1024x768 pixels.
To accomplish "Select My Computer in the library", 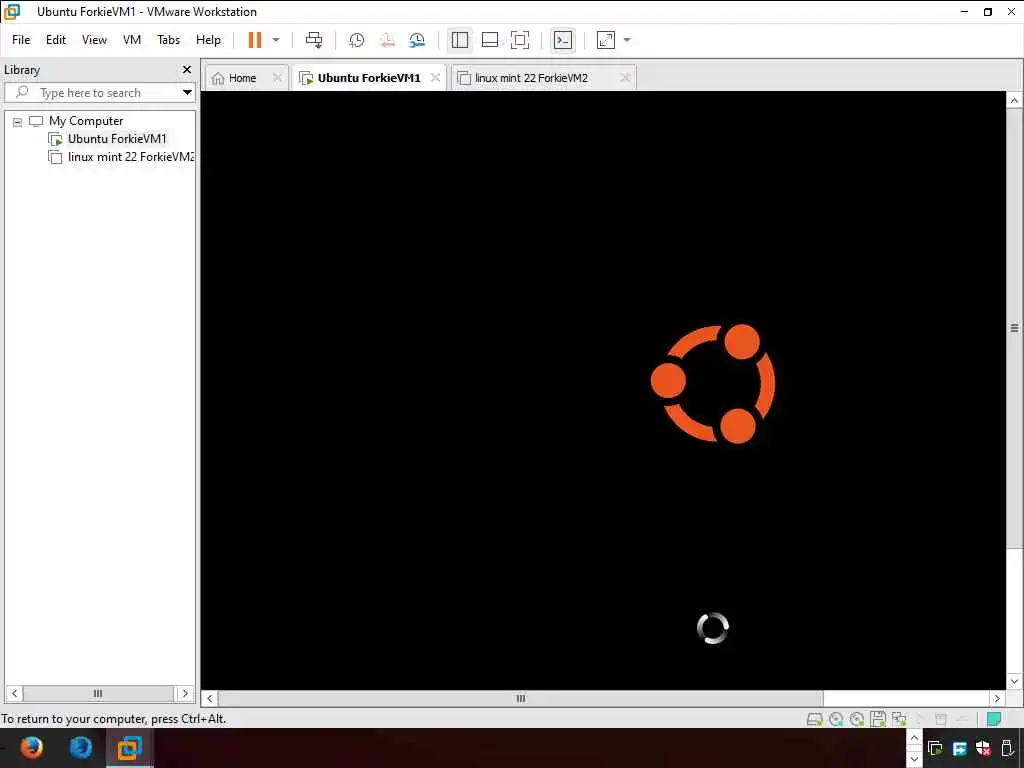I will click(86, 121).
